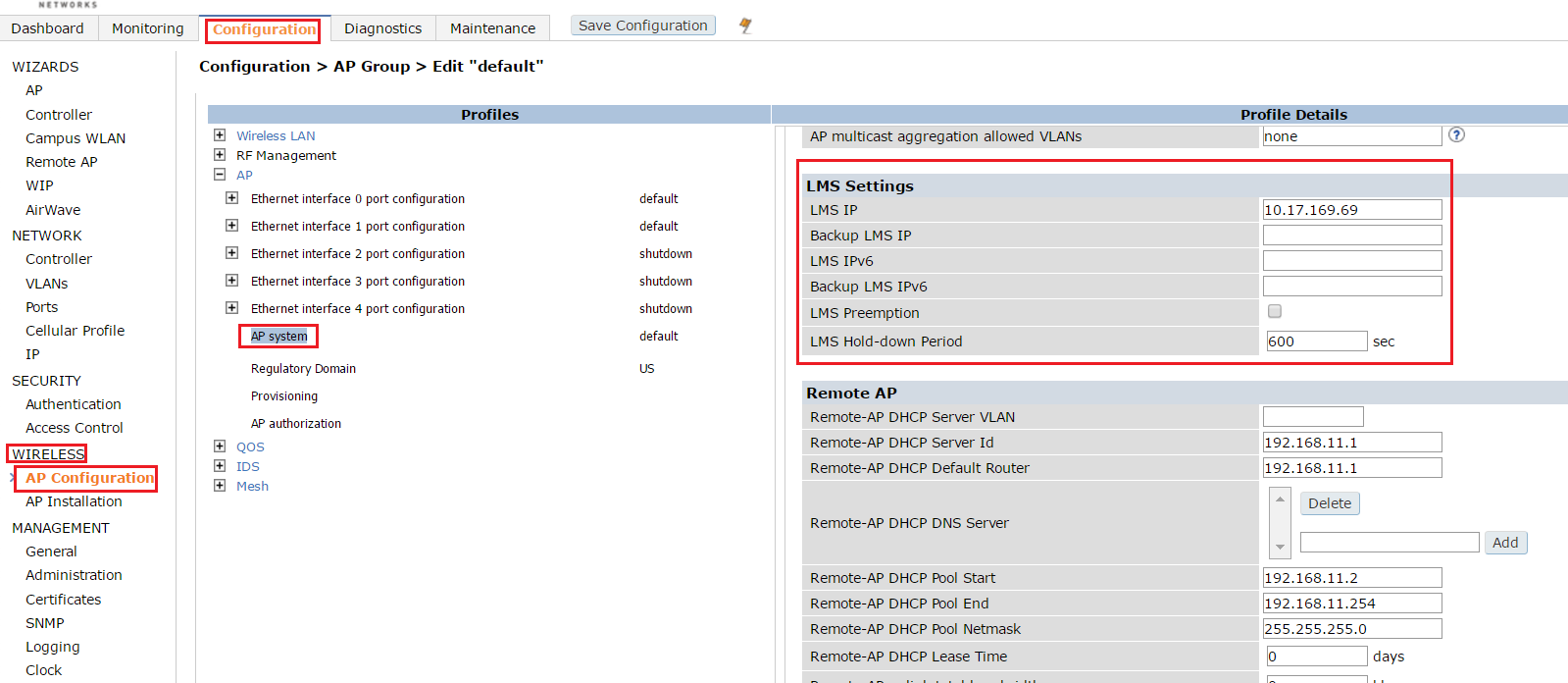Expand the Mesh profile node
The height and width of the screenshot is (683, 1568).
tap(220, 486)
